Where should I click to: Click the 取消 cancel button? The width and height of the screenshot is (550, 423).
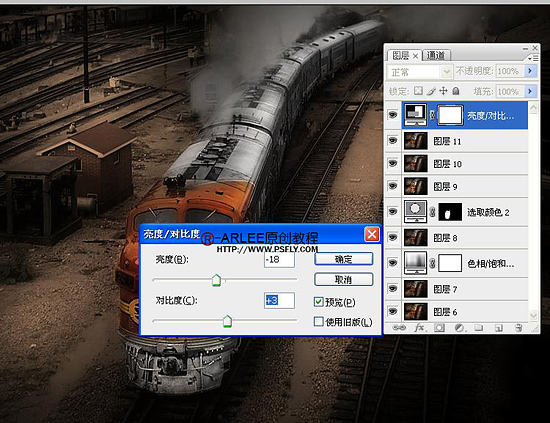coord(343,280)
